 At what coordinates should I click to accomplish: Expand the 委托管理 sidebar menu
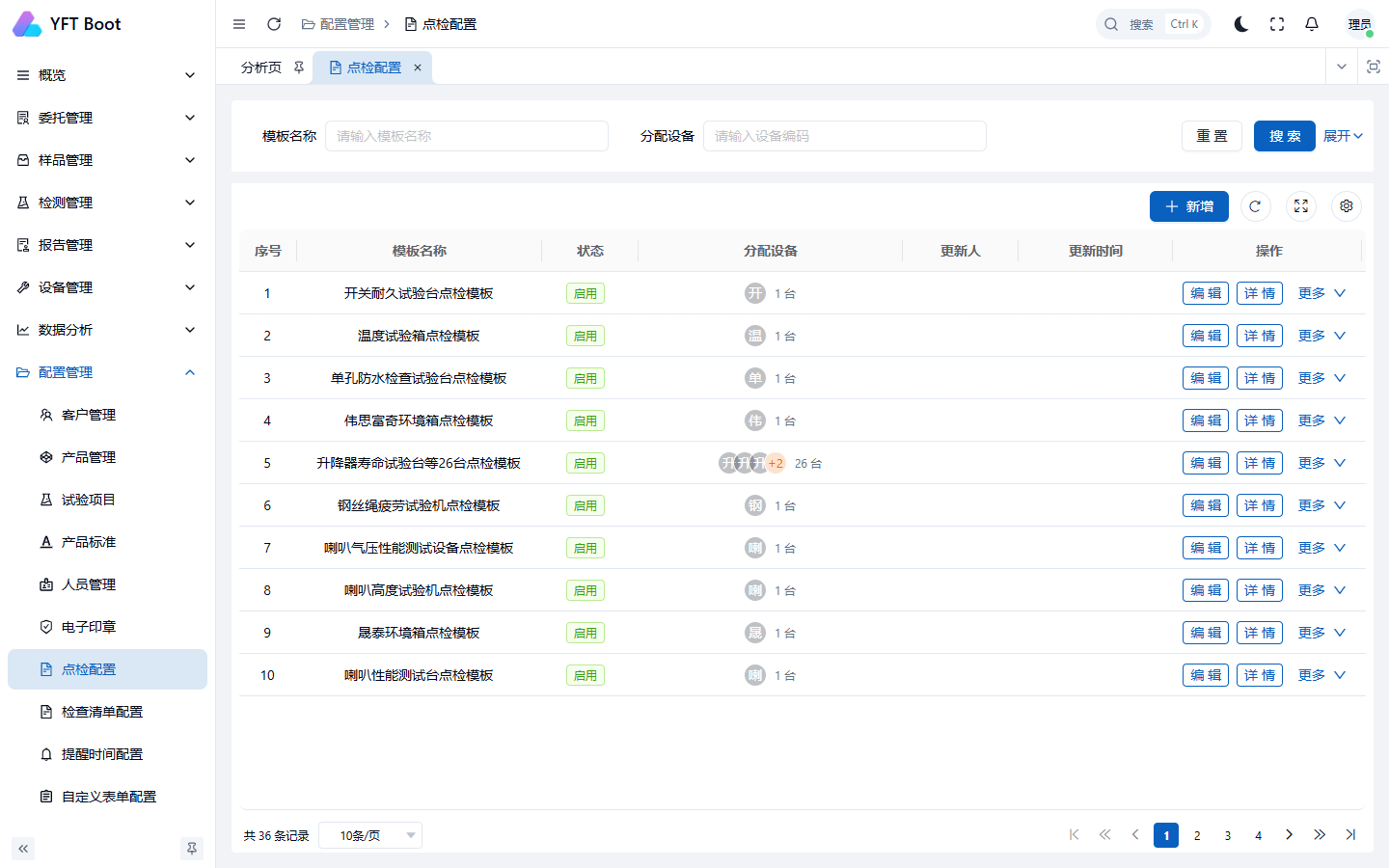(x=107, y=118)
